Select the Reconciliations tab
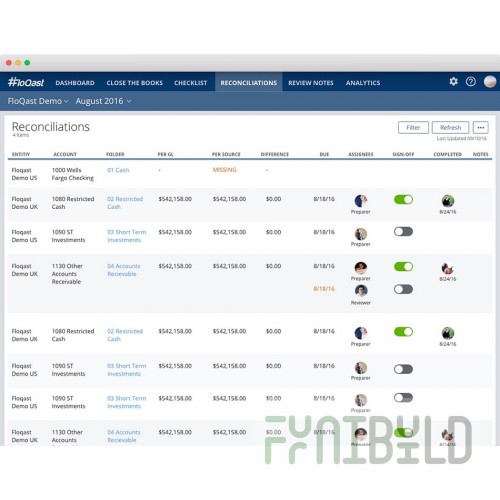The image size is (500, 500). coord(249,82)
